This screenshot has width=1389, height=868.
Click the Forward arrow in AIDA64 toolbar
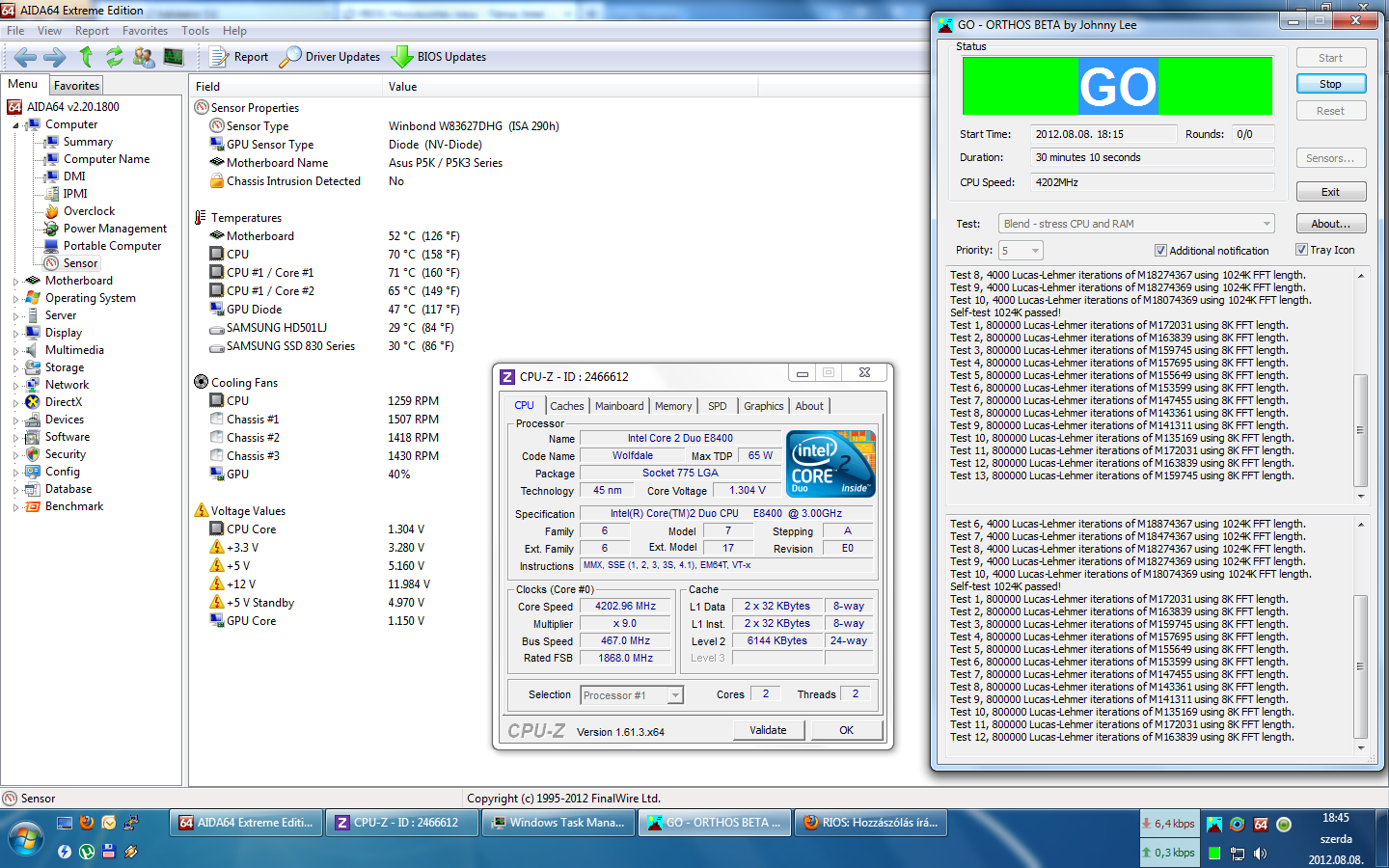tap(55, 57)
